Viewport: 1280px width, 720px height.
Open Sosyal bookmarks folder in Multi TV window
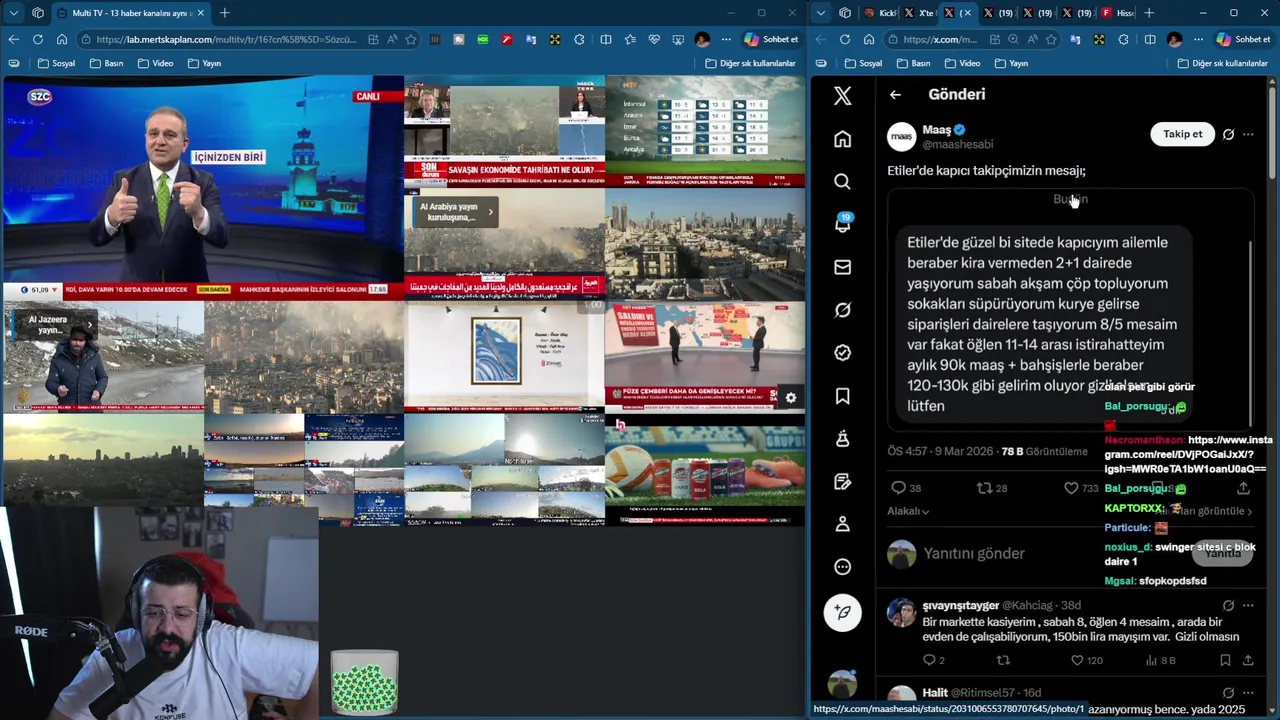click(56, 63)
